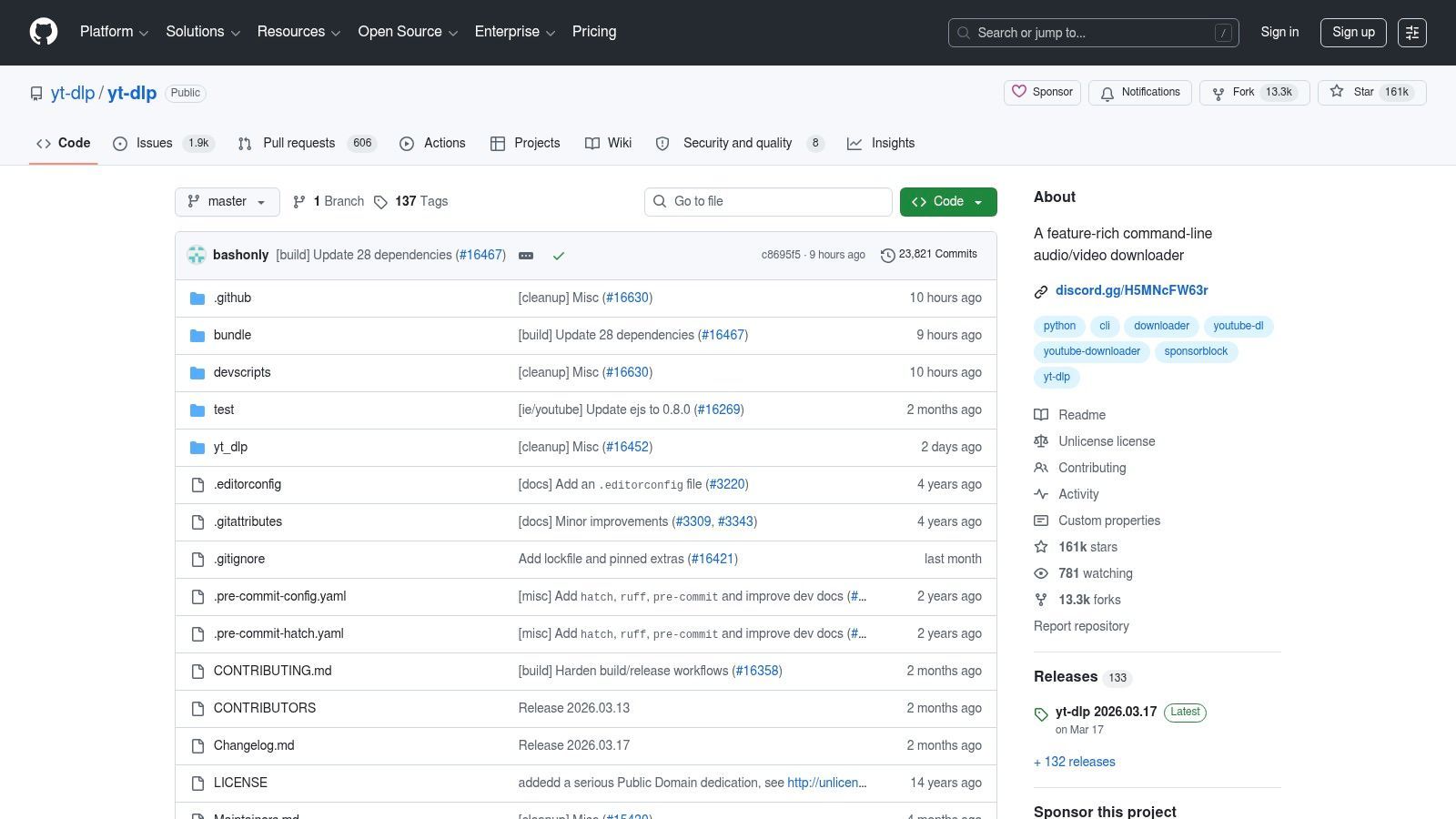This screenshot has width=1456, height=819.
Task: Expand the Enterprise menu
Action: [x=515, y=32]
